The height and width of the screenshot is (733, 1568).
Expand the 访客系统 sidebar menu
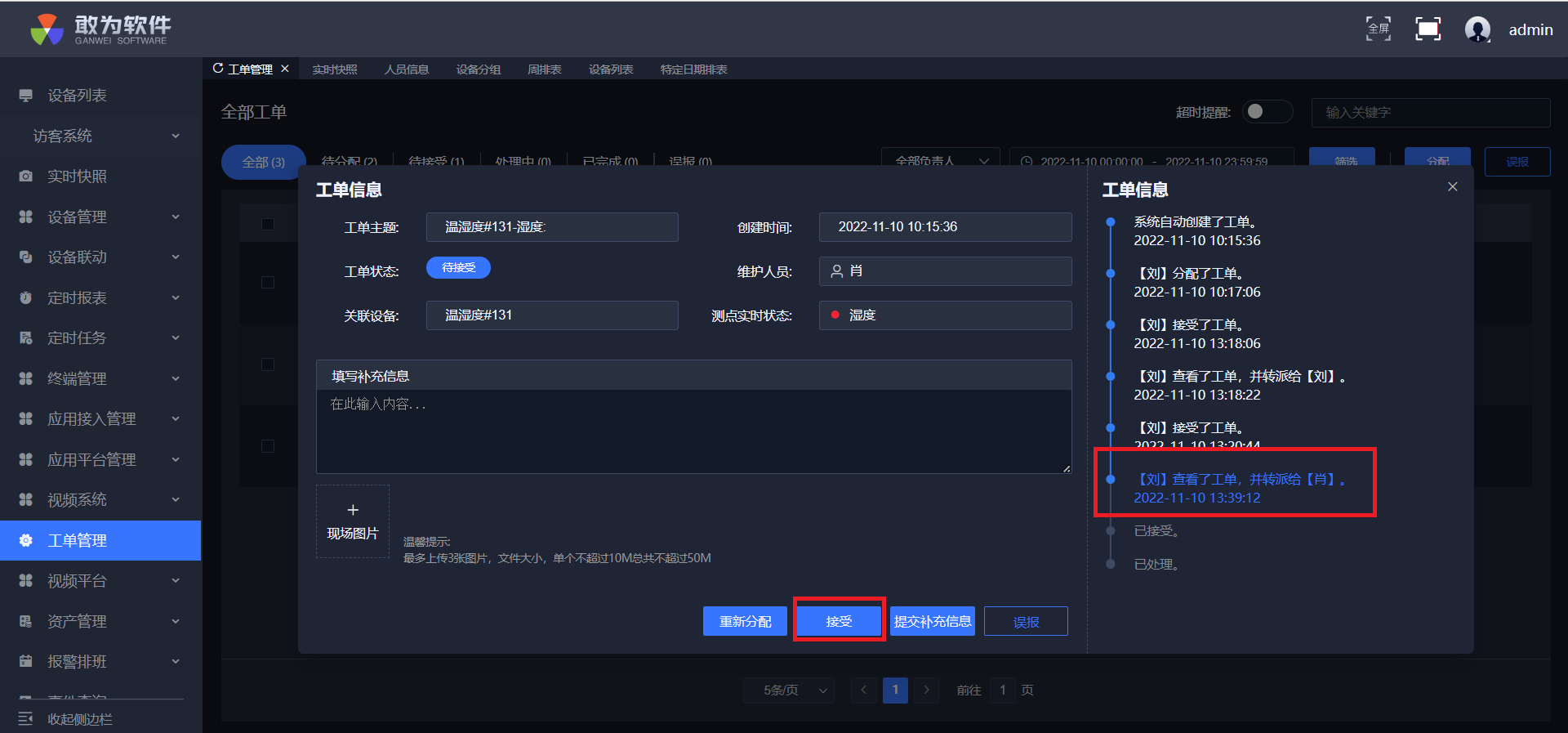point(101,136)
